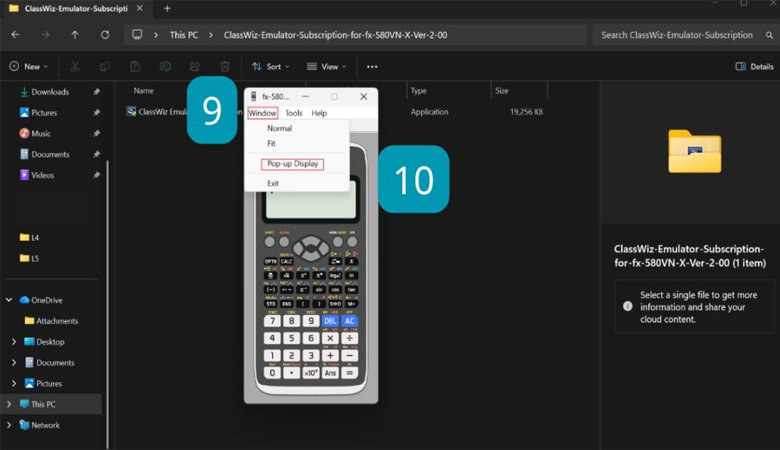Open Music in the sidebar
This screenshot has height=450, width=780.
pos(41,134)
